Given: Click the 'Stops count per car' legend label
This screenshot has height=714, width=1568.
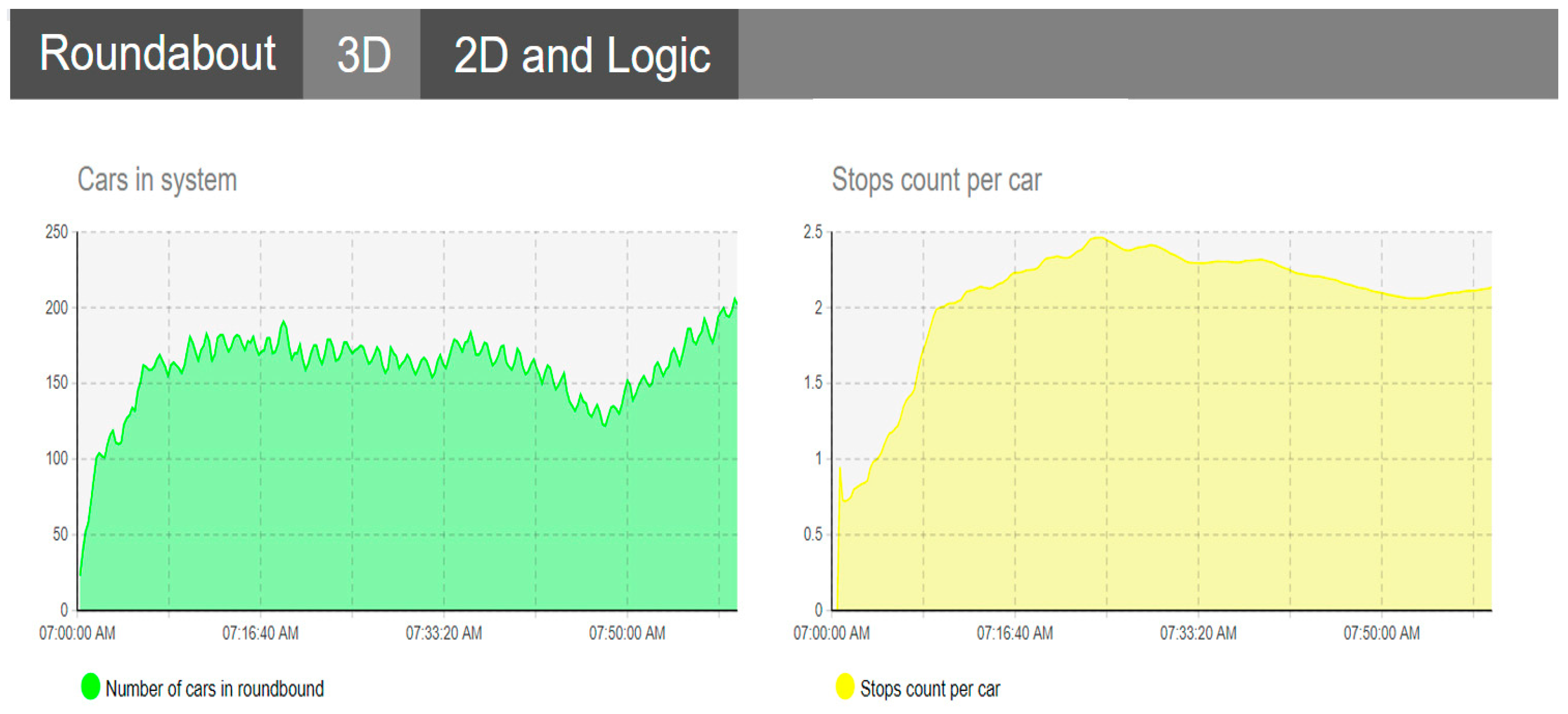Looking at the screenshot, I should click(x=930, y=689).
